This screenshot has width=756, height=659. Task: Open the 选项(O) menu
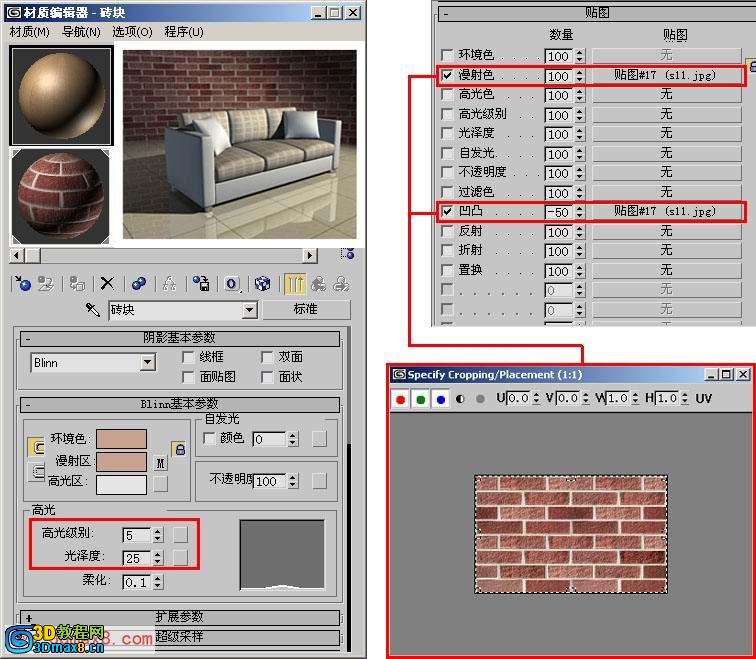tap(132, 32)
